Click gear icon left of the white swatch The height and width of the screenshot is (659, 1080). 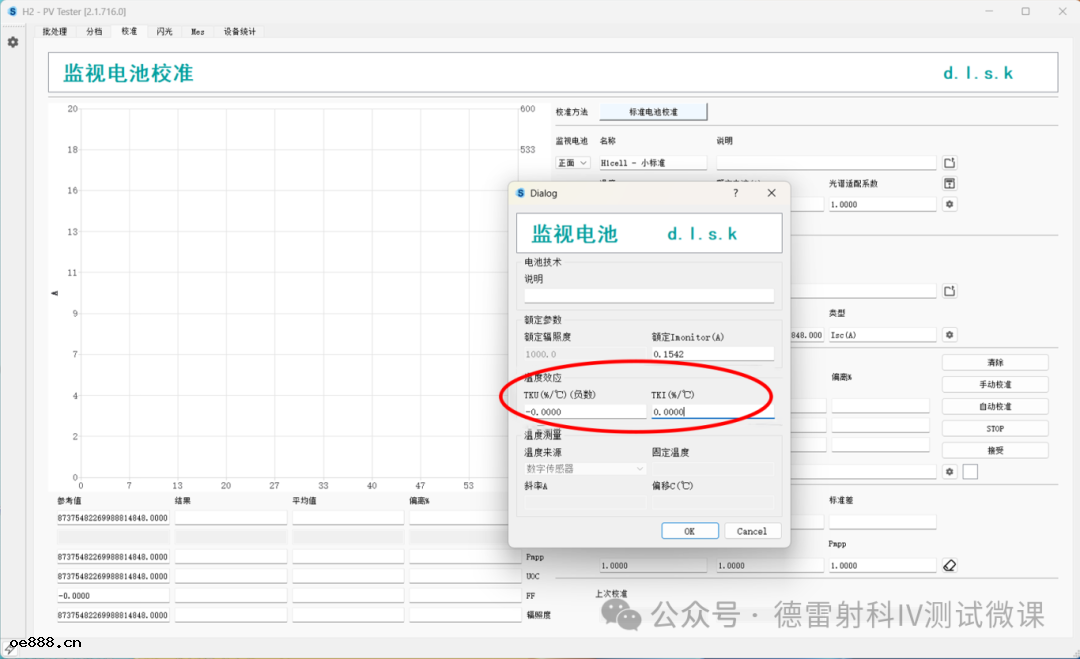click(950, 471)
